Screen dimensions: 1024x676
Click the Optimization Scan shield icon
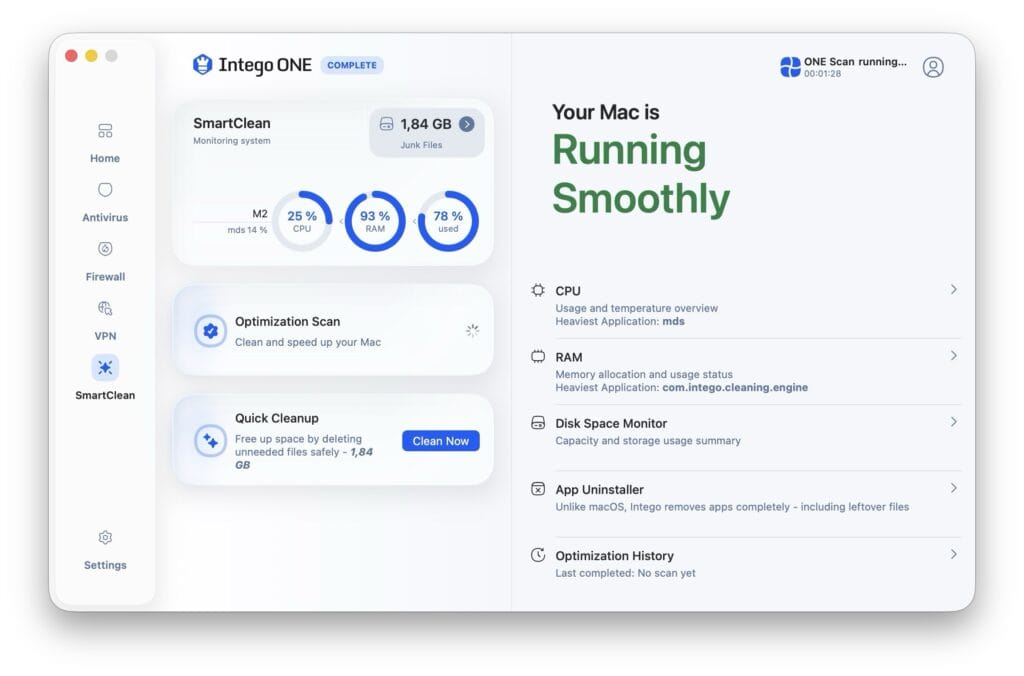point(209,330)
